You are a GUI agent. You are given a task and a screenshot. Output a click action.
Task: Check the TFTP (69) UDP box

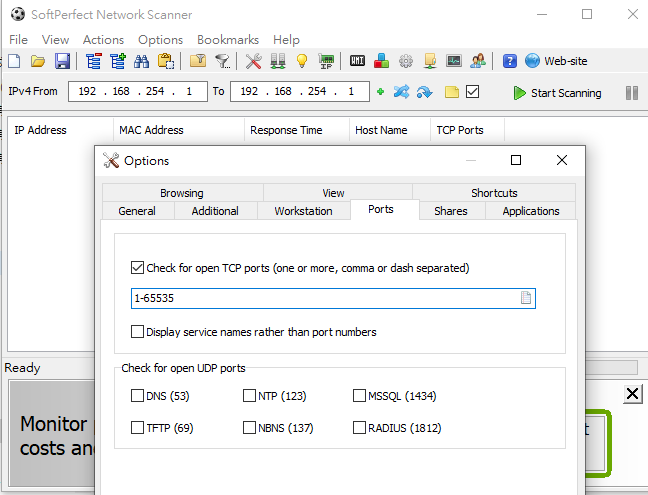(x=137, y=428)
